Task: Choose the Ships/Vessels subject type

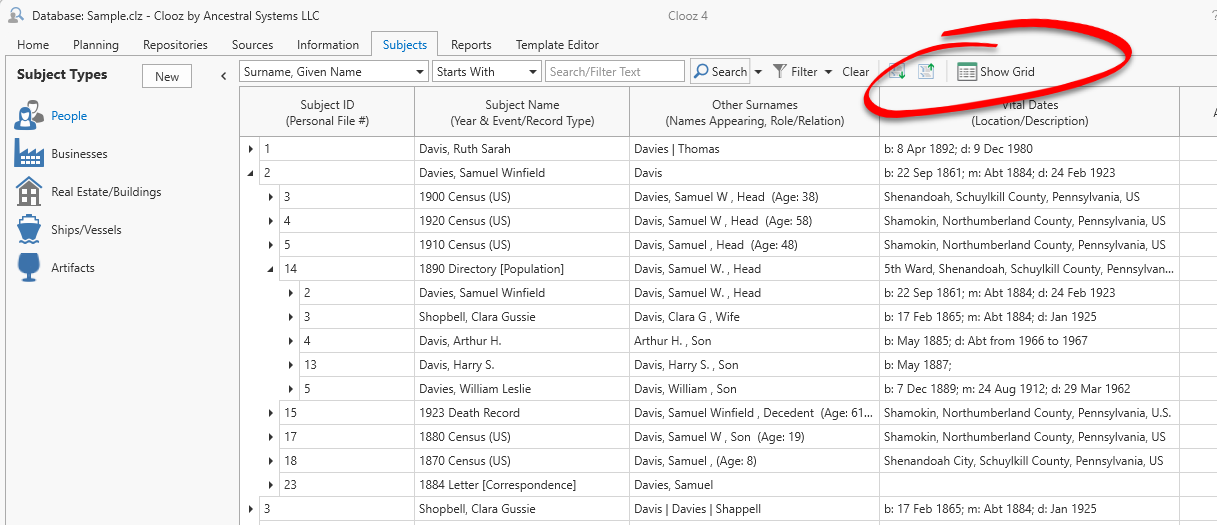Action: 86,230
